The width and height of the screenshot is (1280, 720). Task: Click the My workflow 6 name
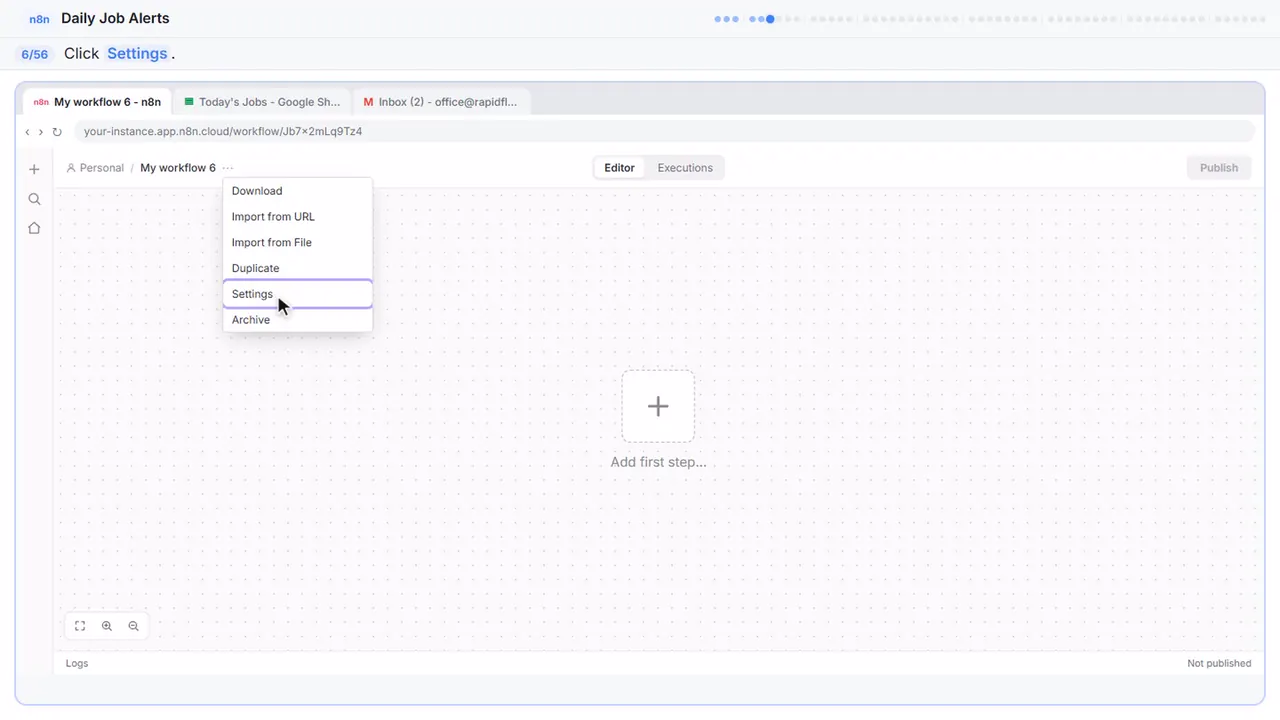[x=178, y=168]
